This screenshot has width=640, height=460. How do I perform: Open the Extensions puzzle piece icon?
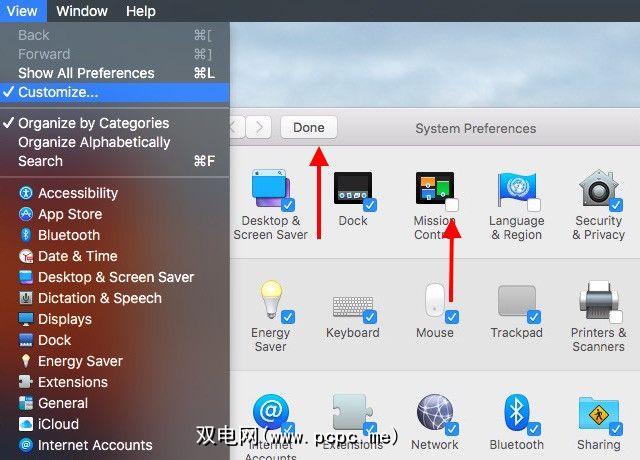(353, 411)
